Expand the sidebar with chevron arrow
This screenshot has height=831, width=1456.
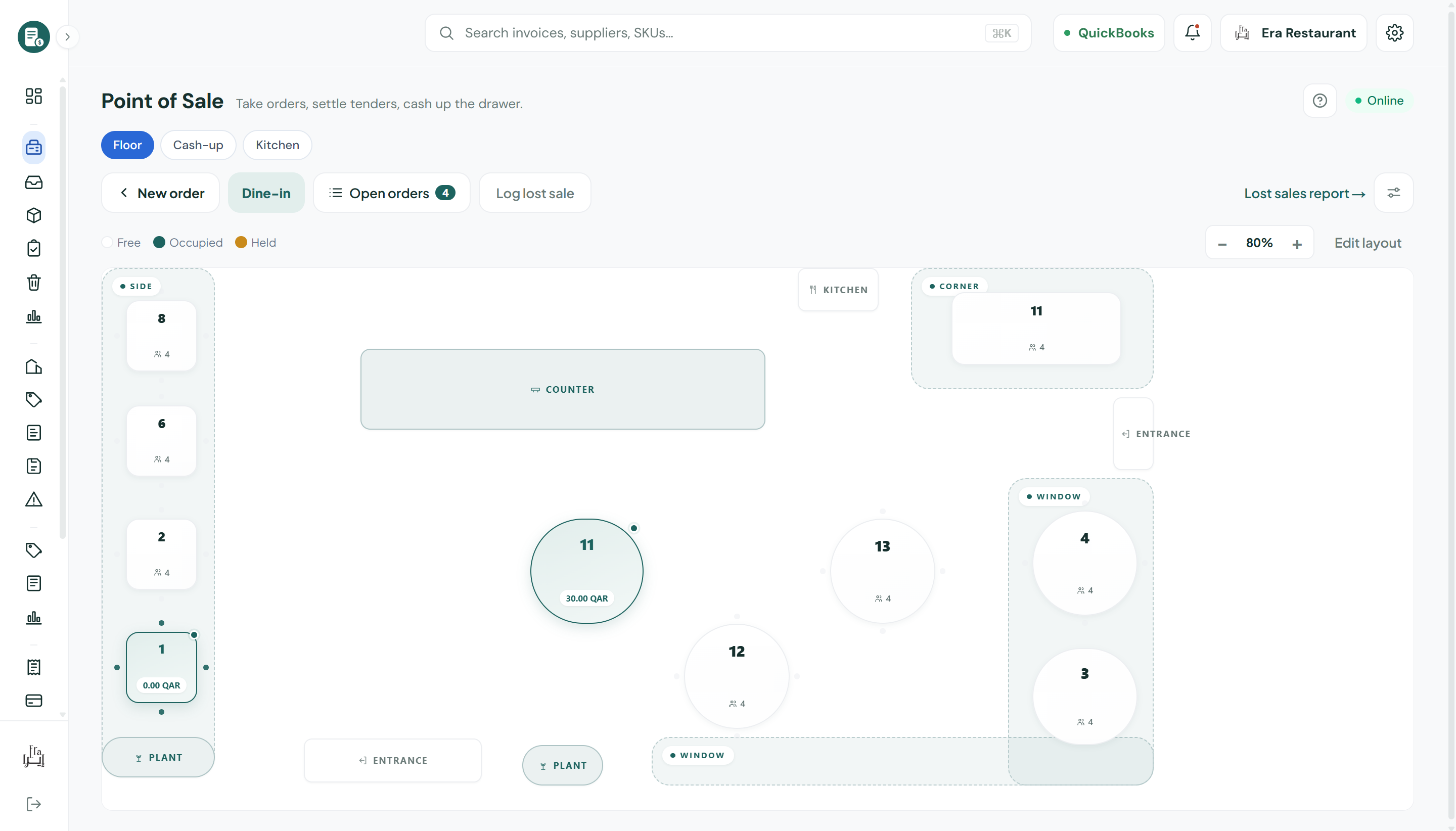pos(67,37)
